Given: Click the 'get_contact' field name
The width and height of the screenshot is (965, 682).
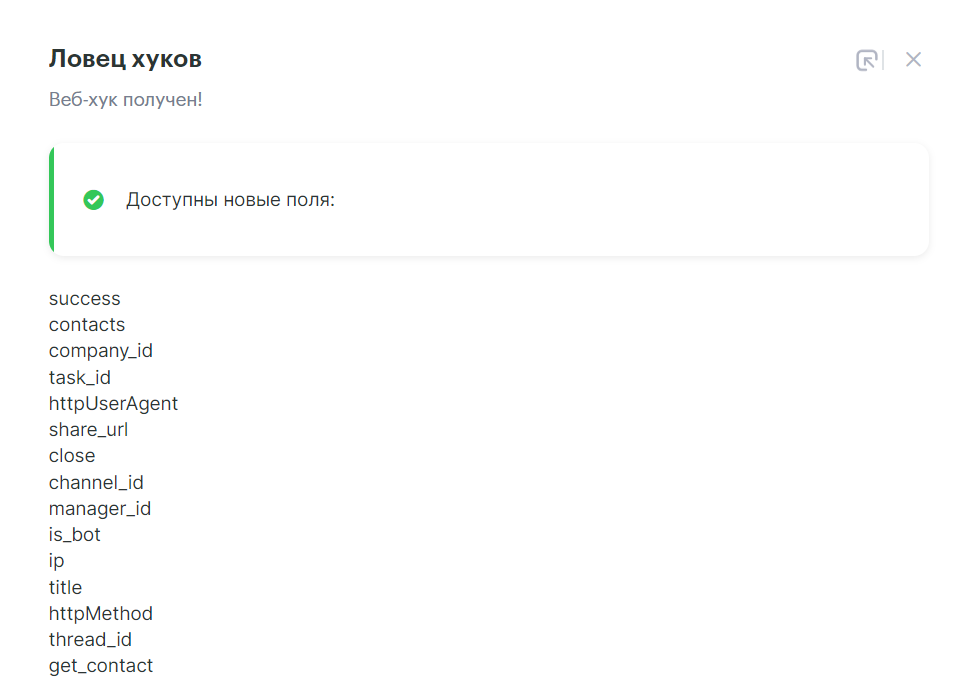Looking at the screenshot, I should tap(101, 666).
